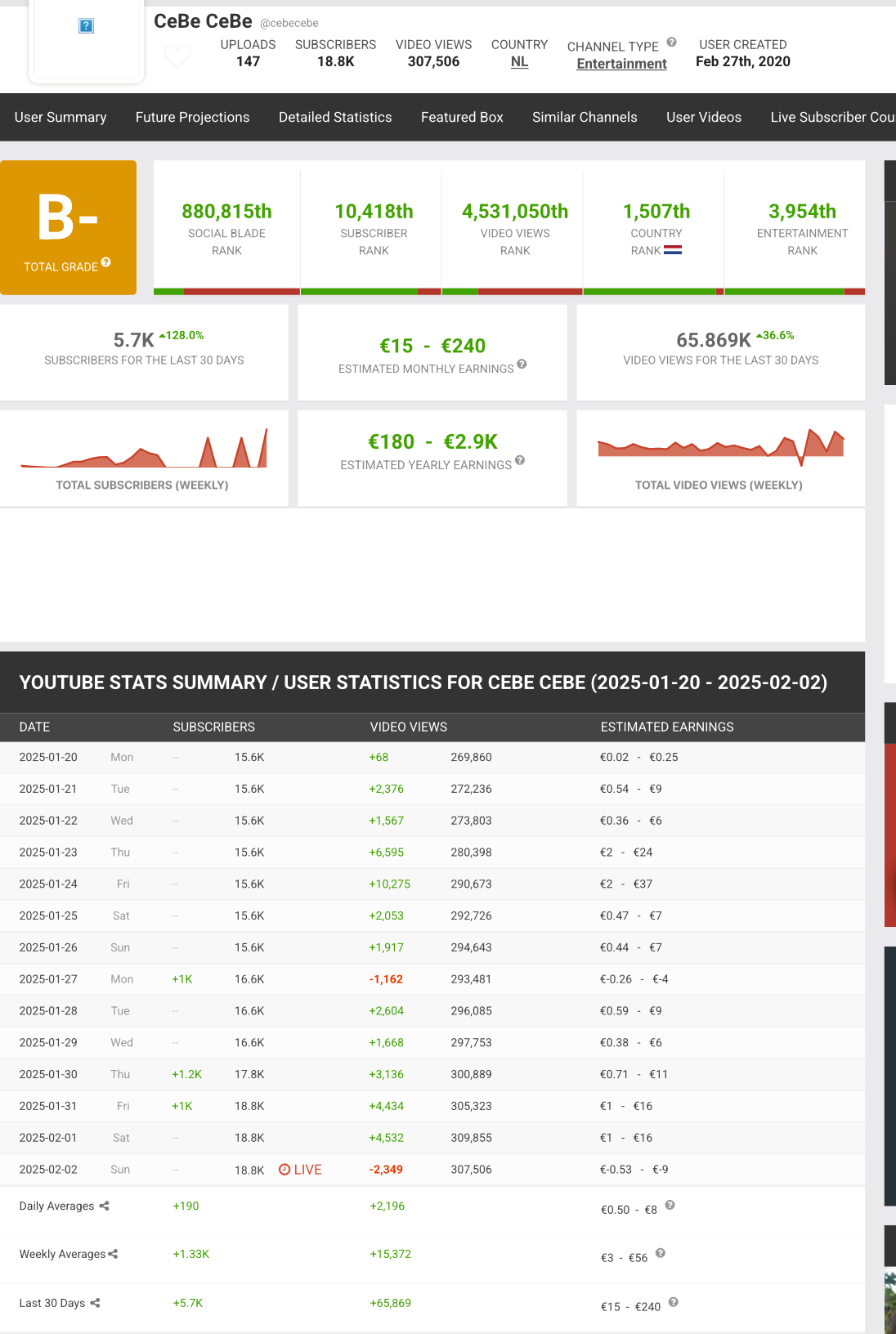Click help icon in Last 30 Days earnings
Screen dimensions: 896x1334
[x=673, y=1302]
